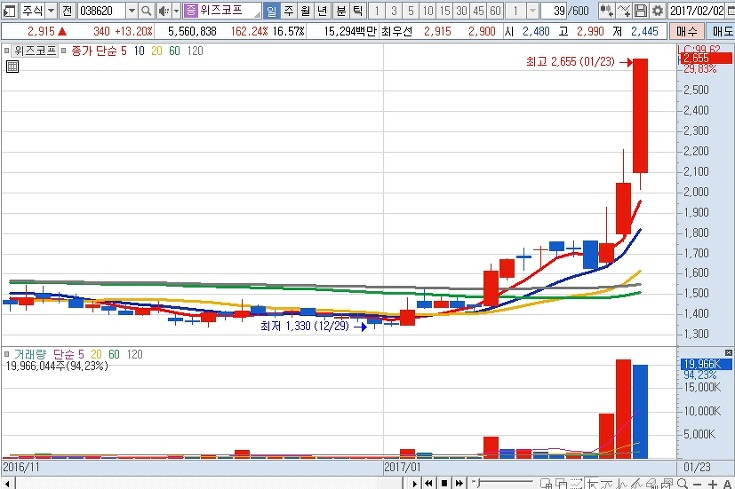Click the 5 moving average legend
735x489 pixels.
(124, 51)
